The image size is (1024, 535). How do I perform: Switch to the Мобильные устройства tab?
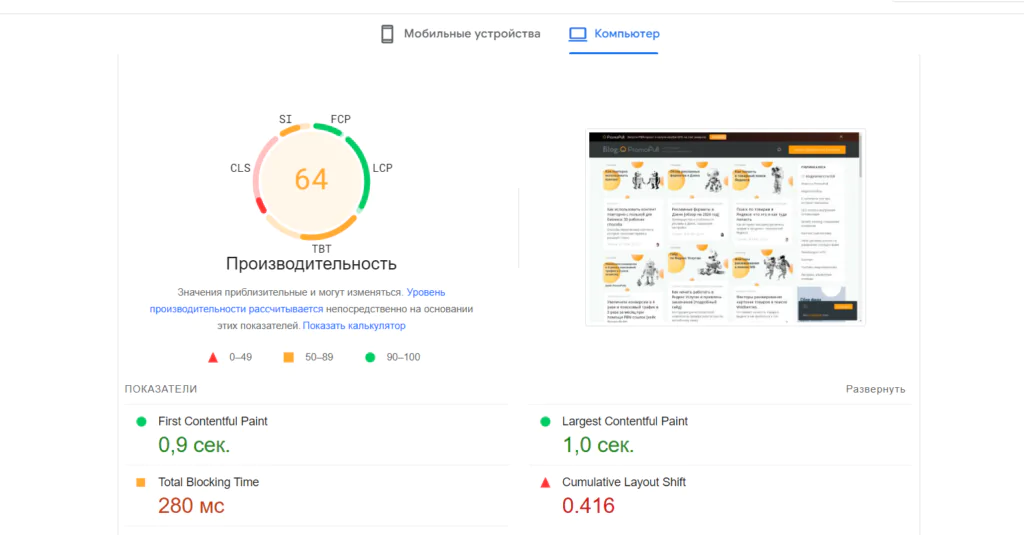click(460, 34)
